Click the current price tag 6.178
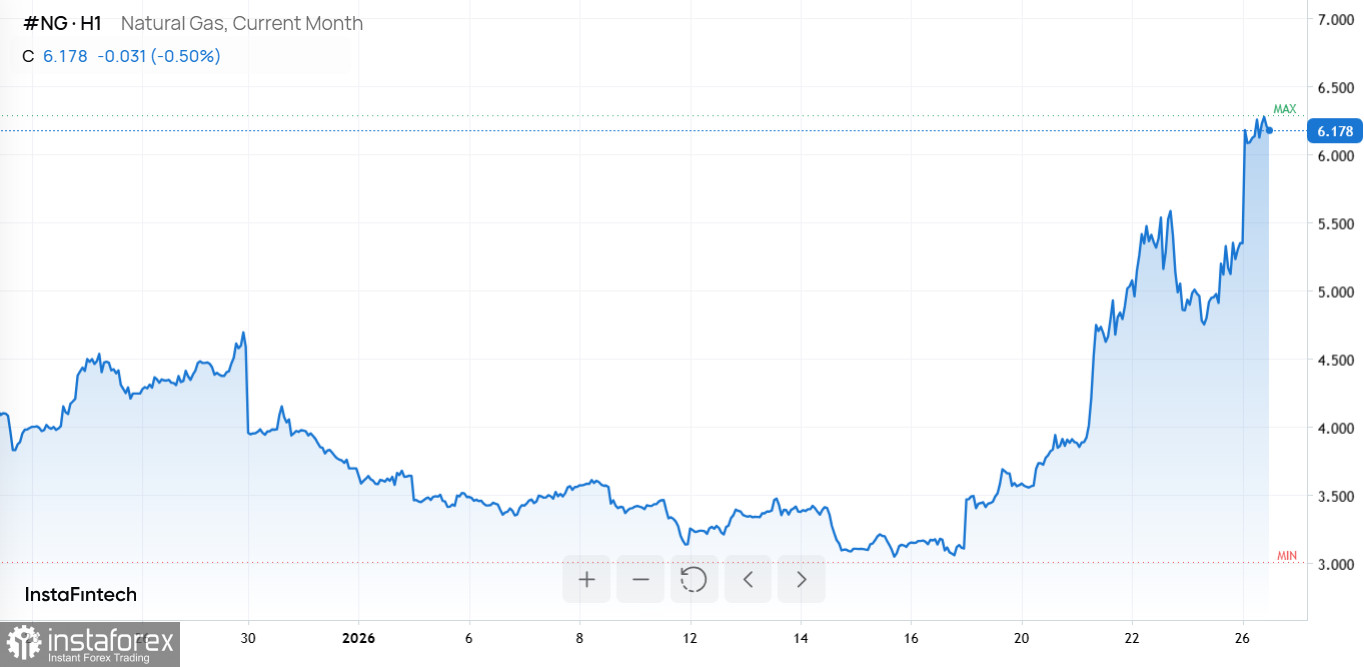The width and height of the screenshot is (1364, 667). [x=1334, y=131]
